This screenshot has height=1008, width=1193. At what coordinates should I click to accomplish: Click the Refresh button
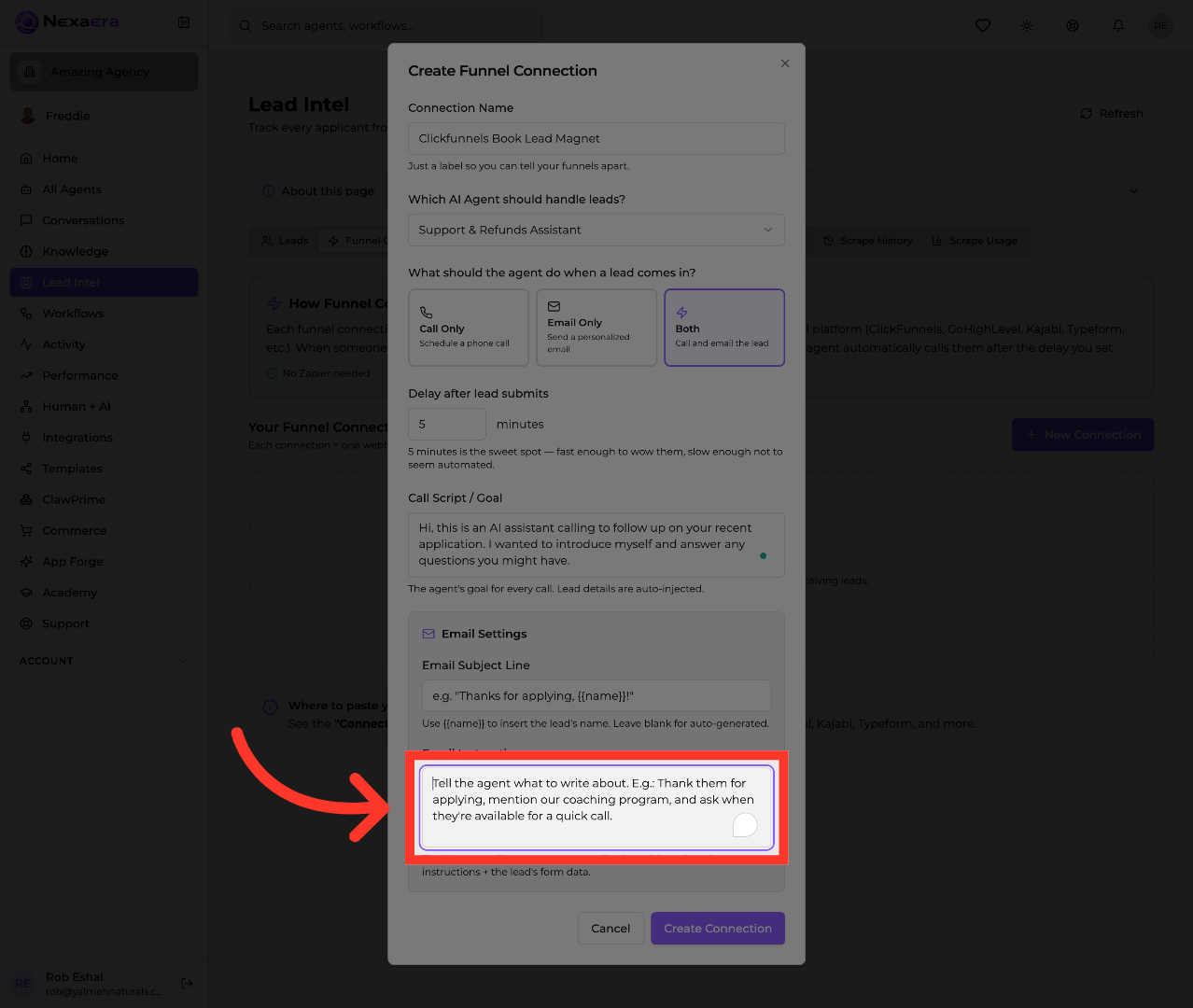(x=1111, y=114)
